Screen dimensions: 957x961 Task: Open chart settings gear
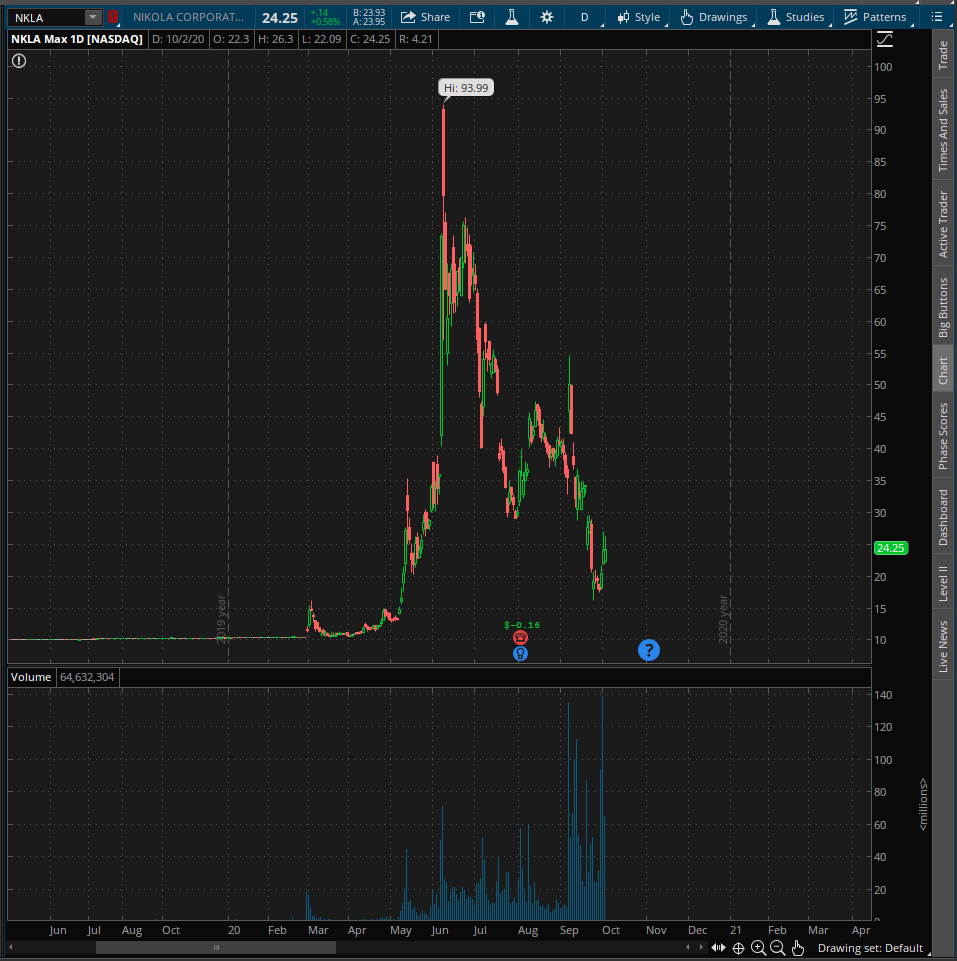point(547,17)
